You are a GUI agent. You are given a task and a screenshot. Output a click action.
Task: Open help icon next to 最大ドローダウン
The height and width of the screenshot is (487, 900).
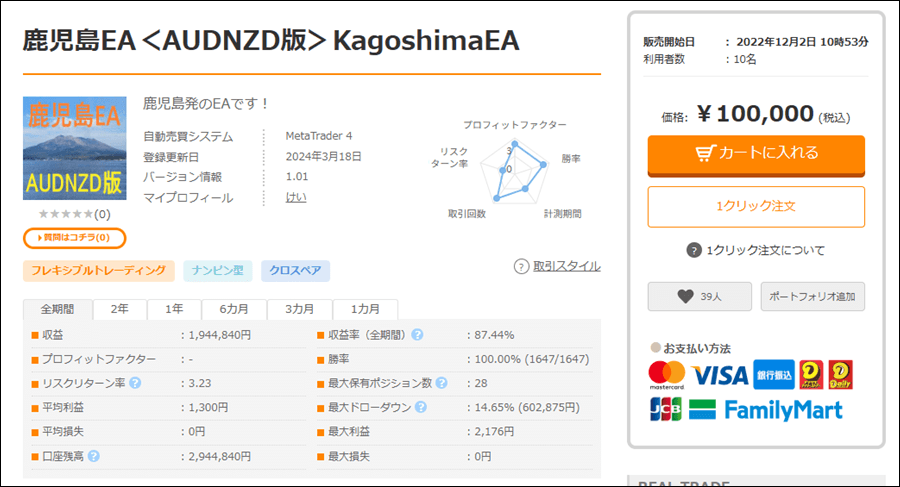(421, 407)
